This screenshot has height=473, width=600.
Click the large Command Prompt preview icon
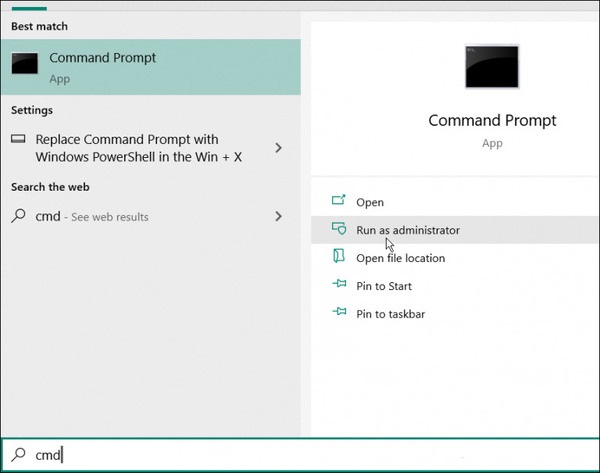coord(492,67)
